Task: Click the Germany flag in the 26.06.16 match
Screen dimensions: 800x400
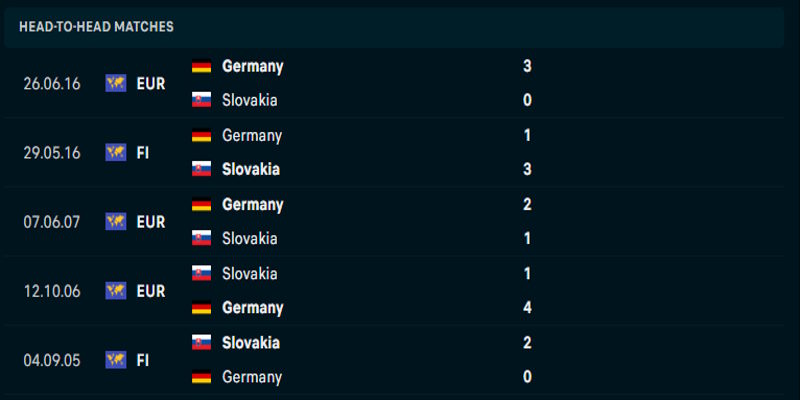Action: coord(201,66)
